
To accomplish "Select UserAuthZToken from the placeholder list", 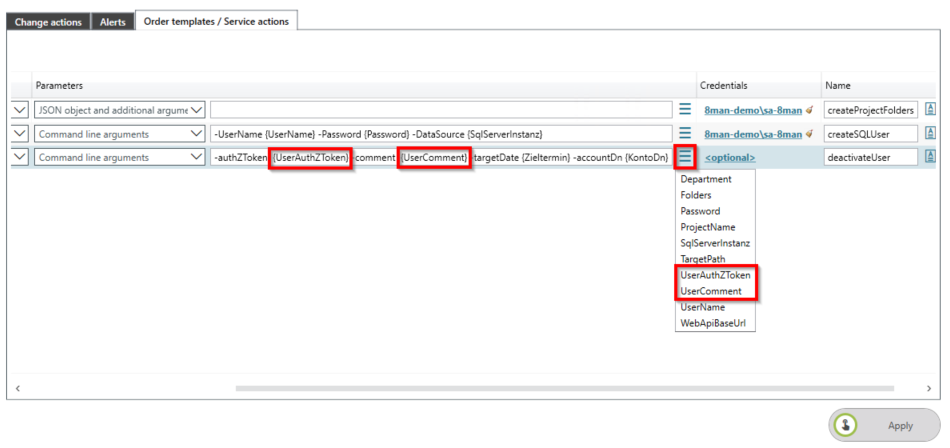I will [x=715, y=275].
